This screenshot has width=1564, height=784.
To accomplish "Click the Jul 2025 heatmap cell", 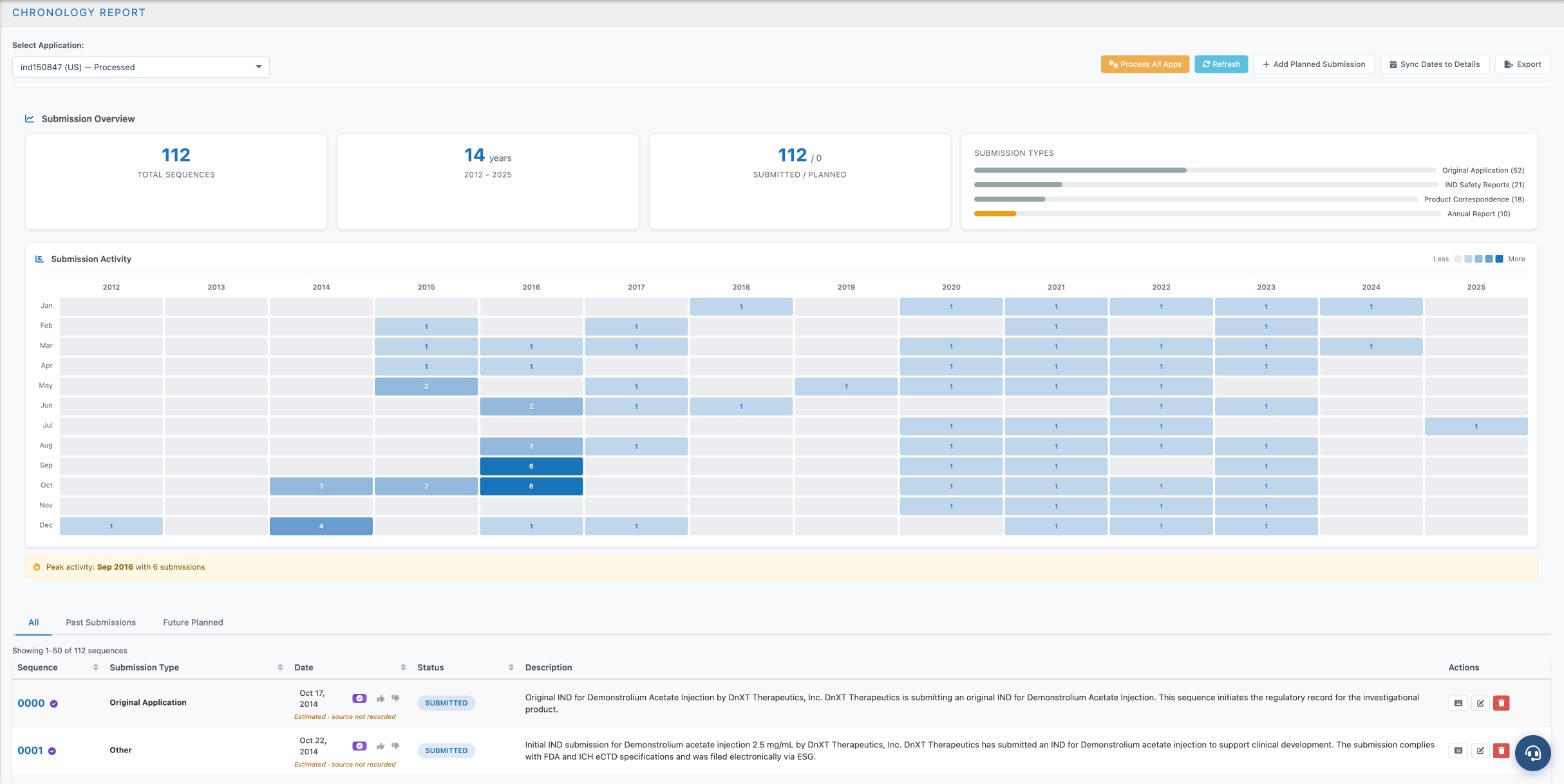I will 1476,426.
